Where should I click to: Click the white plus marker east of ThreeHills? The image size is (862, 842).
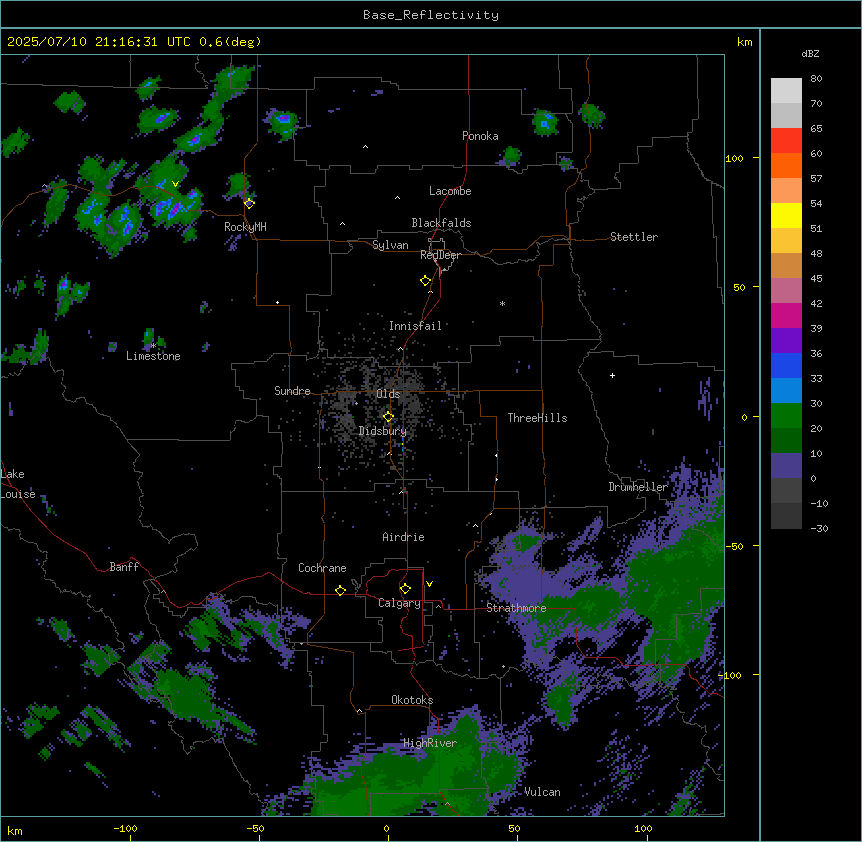(612, 375)
